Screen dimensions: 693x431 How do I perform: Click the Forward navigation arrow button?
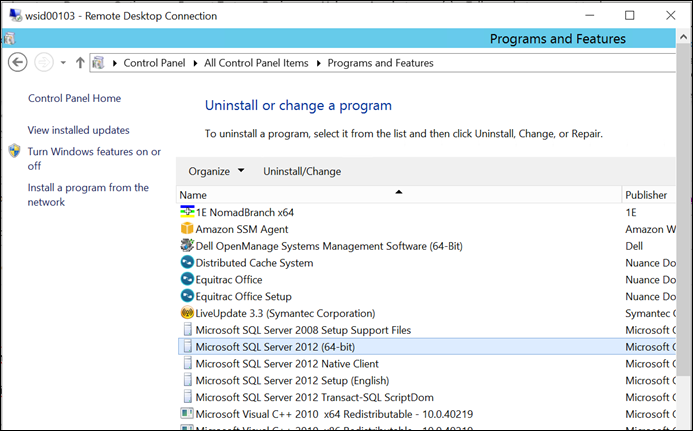click(44, 62)
